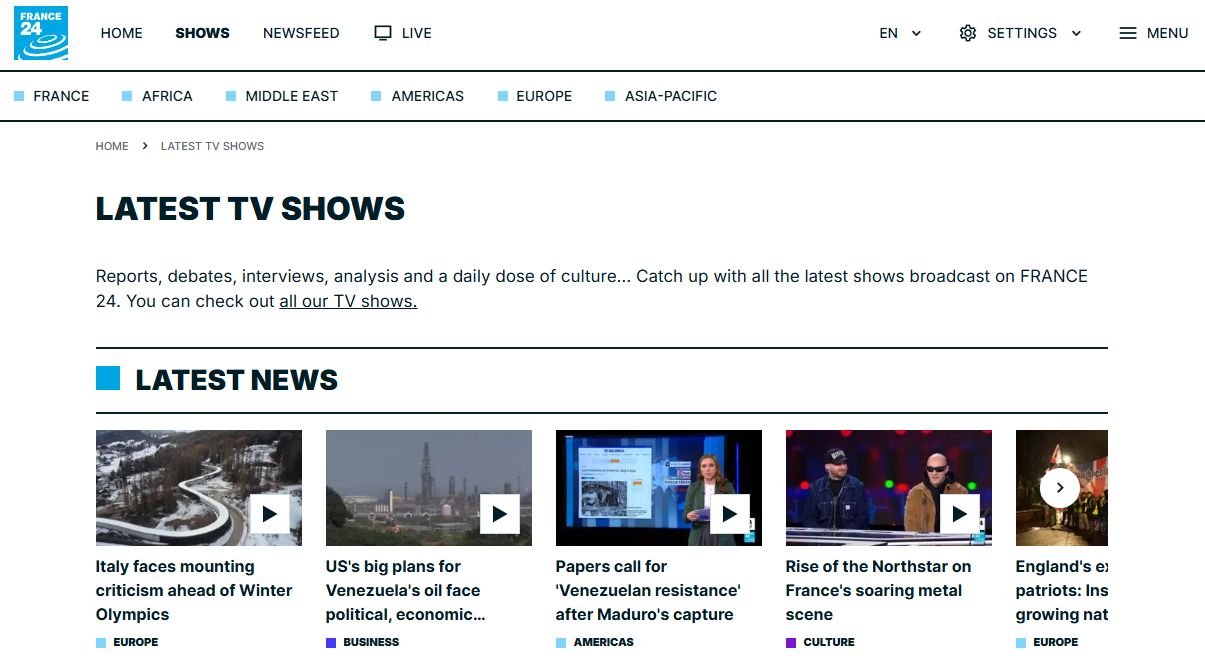
Task: Click the FRANCE 24 logo
Action: (40, 32)
